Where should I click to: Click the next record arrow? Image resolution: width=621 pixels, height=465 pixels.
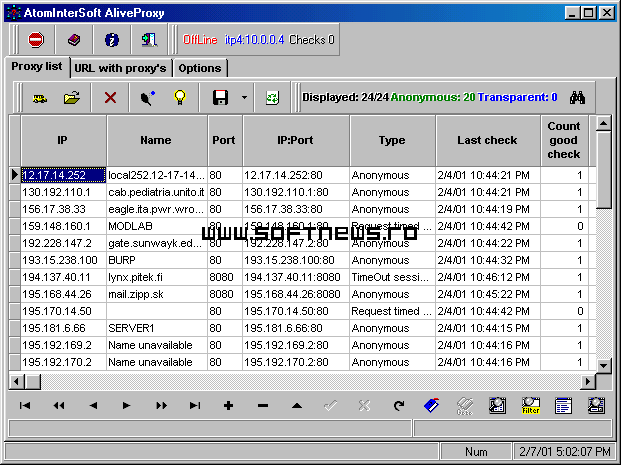click(126, 405)
